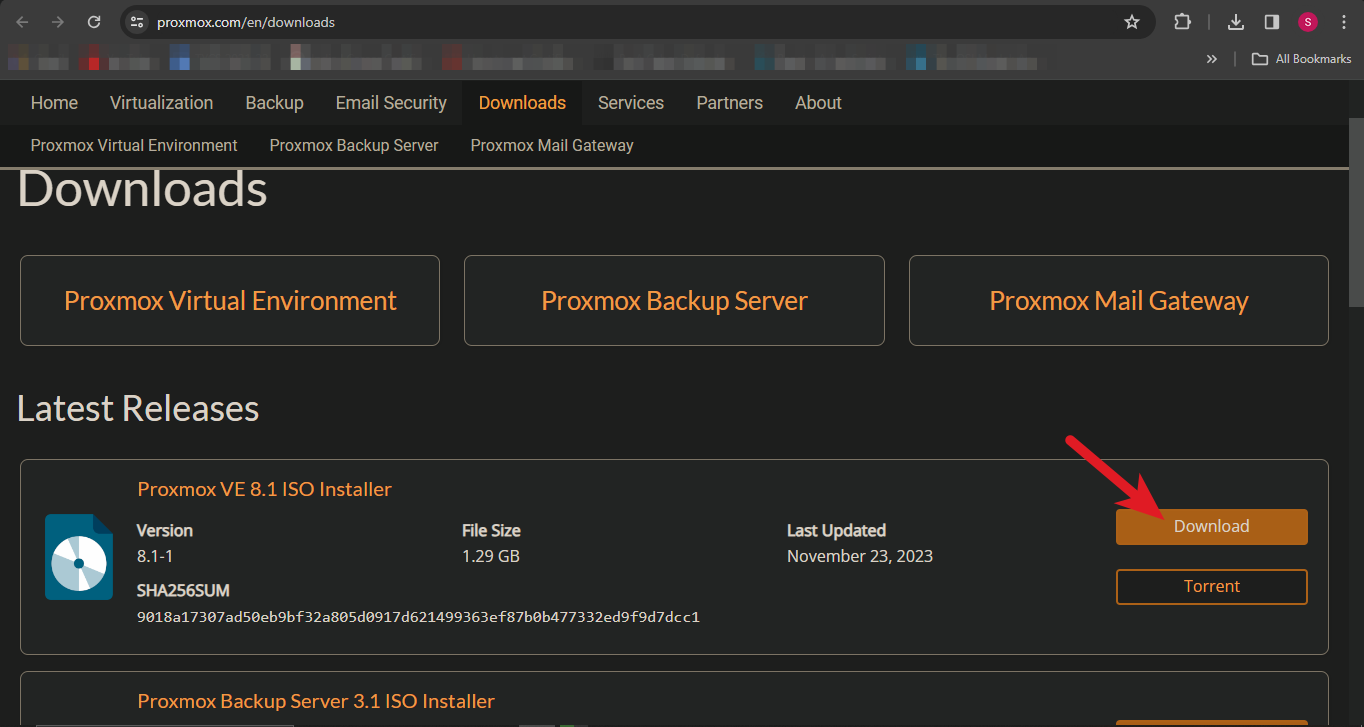Toggle the browser side panel icon
The height and width of the screenshot is (727, 1364).
(x=1272, y=22)
